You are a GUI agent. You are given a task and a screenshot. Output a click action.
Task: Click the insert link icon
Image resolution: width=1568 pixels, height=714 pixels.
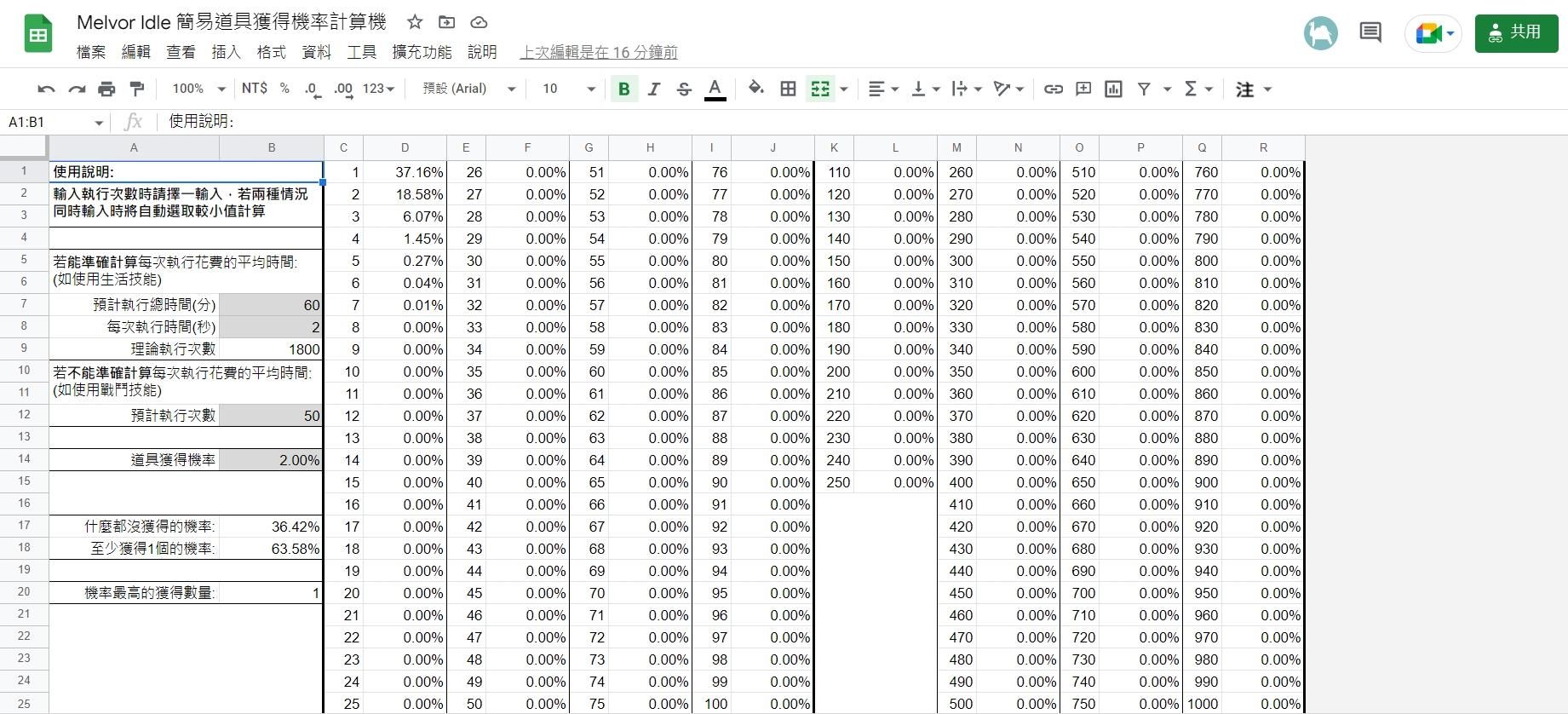click(x=1054, y=89)
